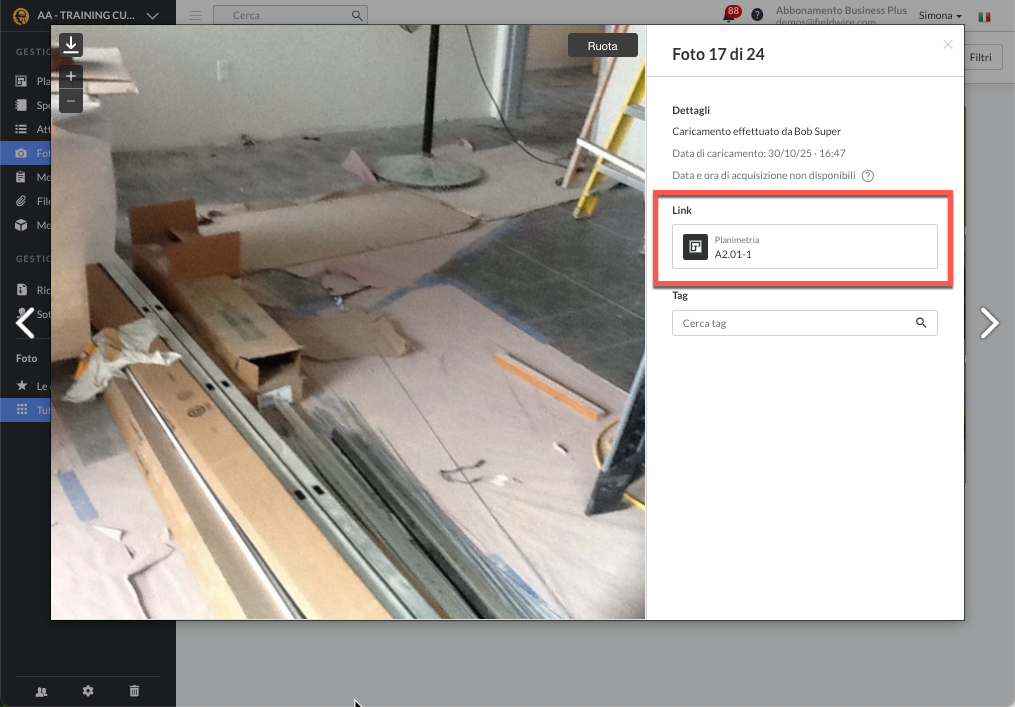Open the Simona user menu
This screenshot has height=707, width=1015.
pyautogui.click(x=940, y=16)
